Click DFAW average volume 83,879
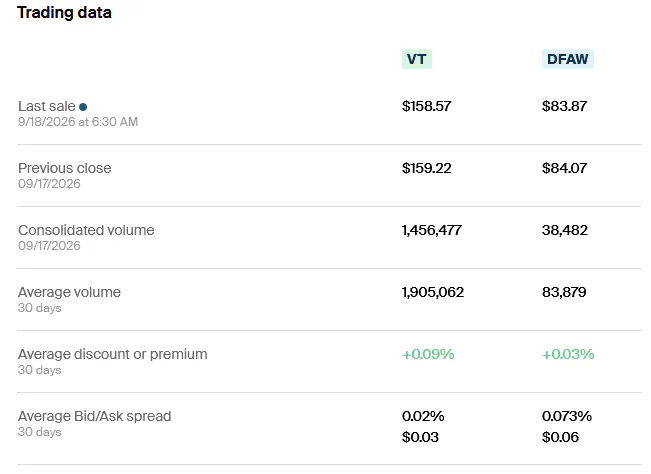651x474 pixels. click(x=564, y=292)
